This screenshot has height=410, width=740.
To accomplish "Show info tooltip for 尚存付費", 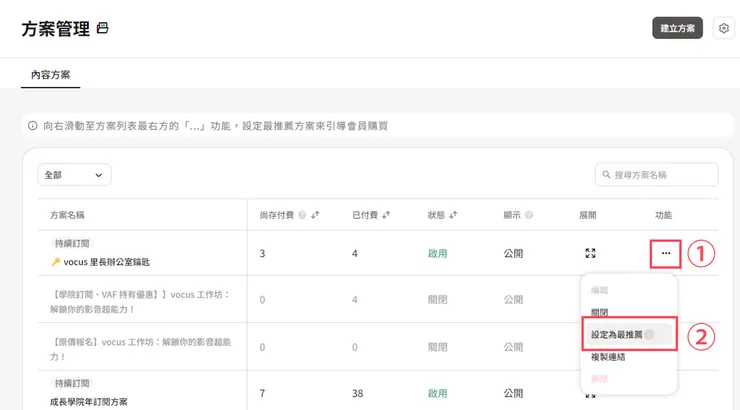I will click(302, 215).
